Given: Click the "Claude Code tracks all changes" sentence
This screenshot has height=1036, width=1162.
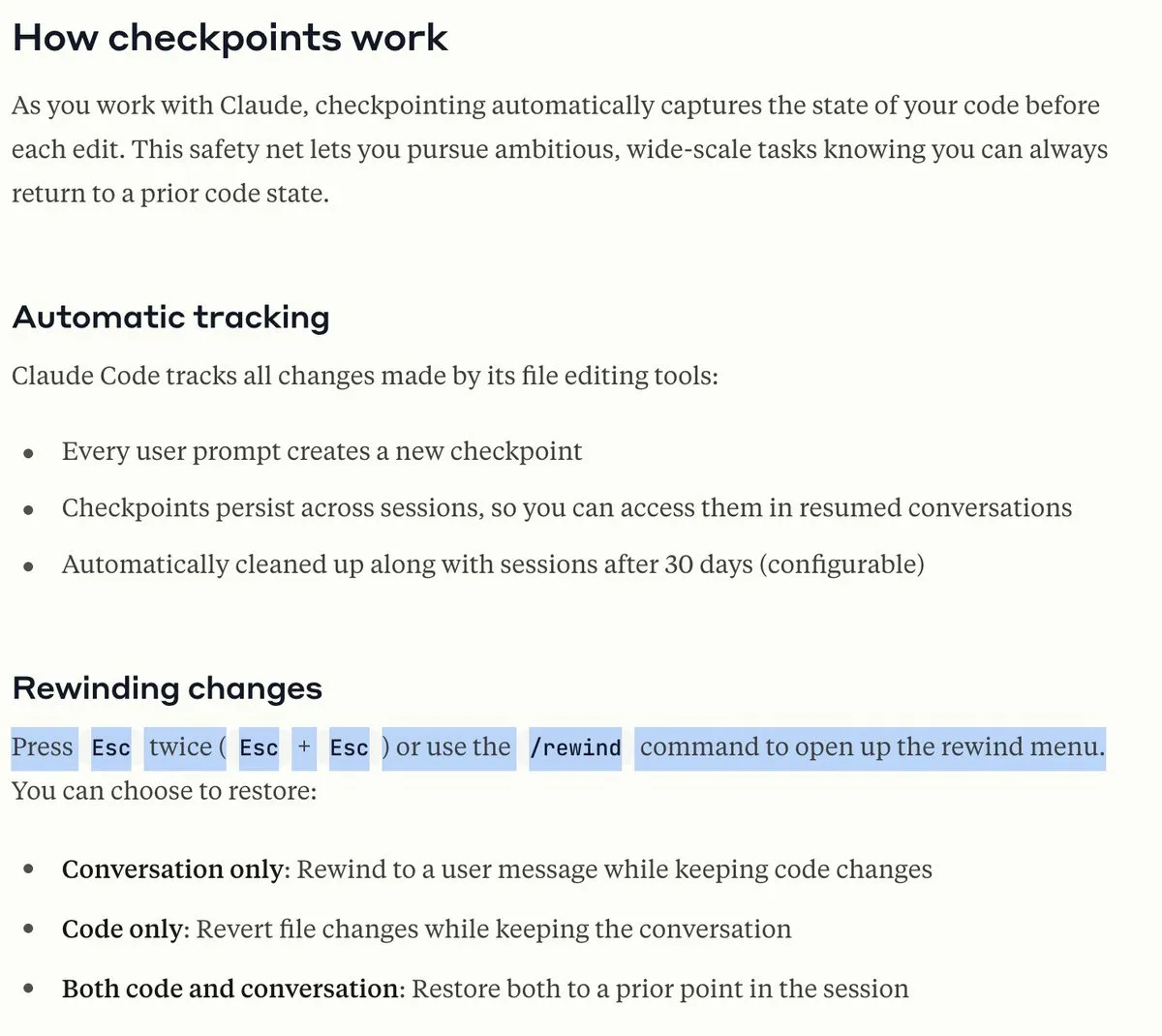Looking at the screenshot, I should 364,376.
